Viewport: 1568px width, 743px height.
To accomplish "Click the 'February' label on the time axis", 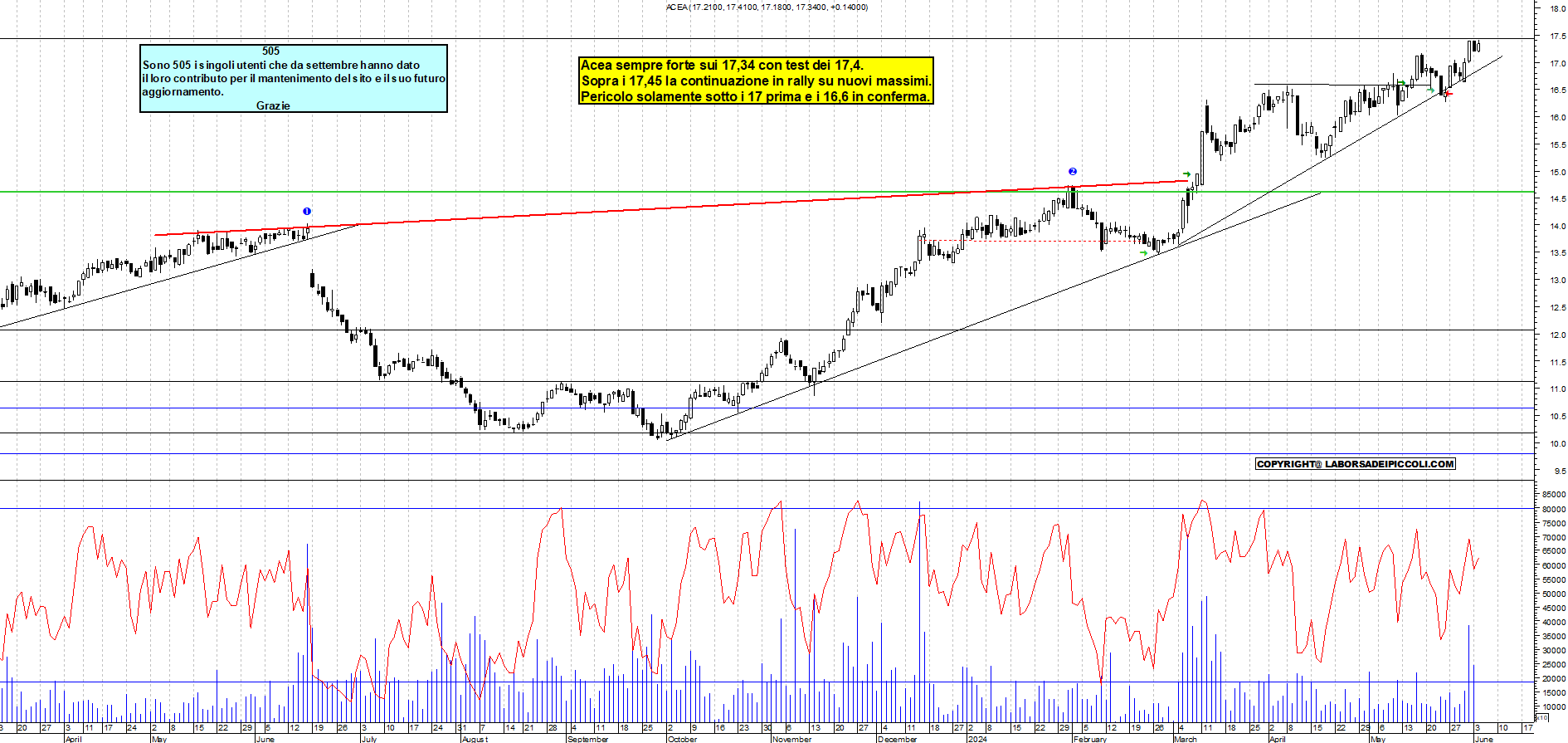I will pyautogui.click(x=1090, y=739).
